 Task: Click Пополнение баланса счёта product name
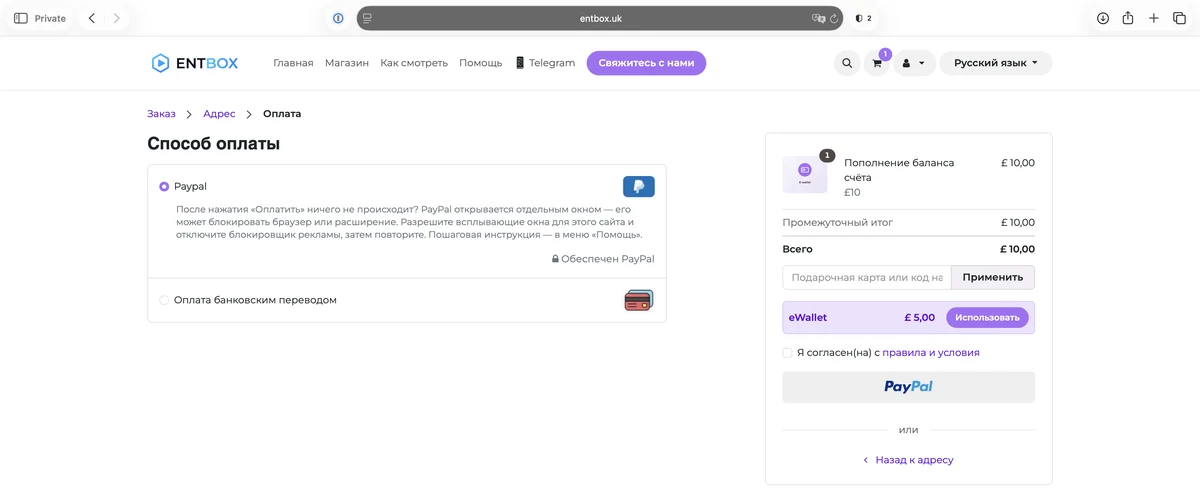click(899, 170)
